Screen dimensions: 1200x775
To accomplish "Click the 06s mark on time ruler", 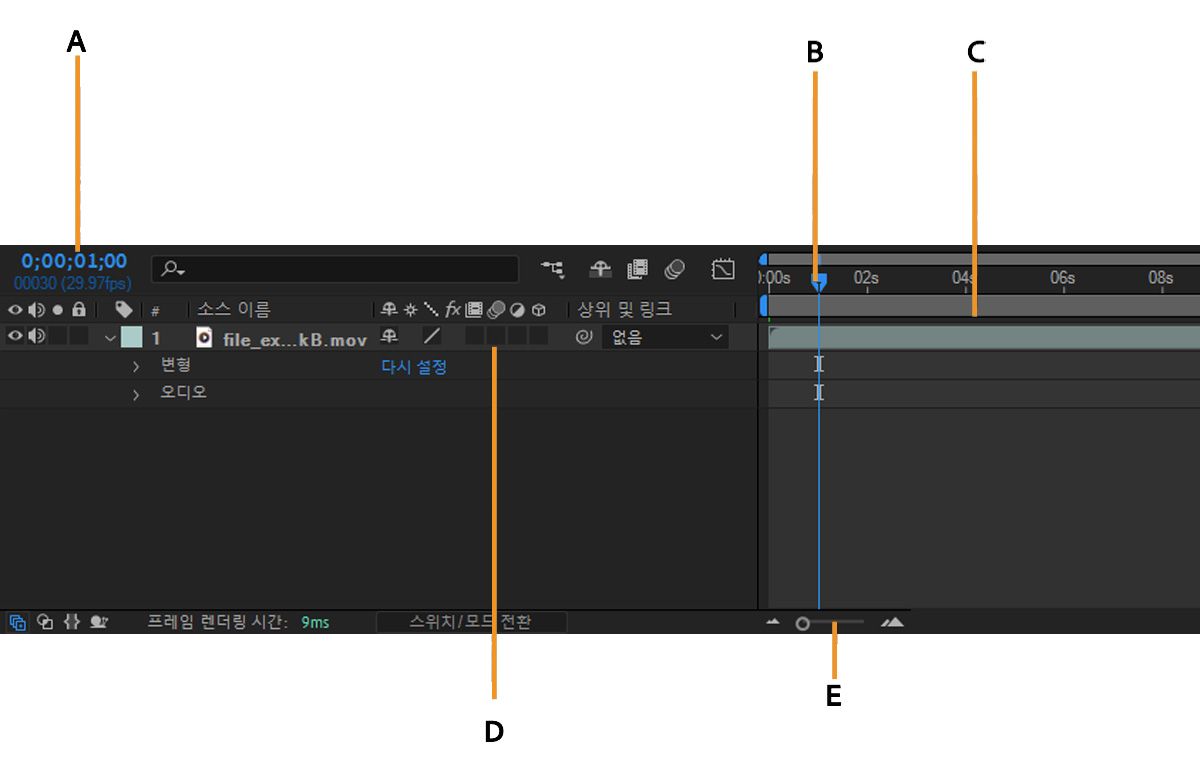I will tap(1062, 277).
